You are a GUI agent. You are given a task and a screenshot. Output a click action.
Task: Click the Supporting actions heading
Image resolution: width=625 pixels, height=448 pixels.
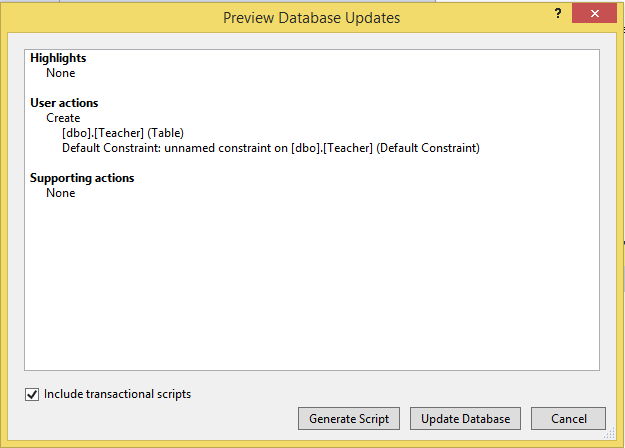(82, 178)
